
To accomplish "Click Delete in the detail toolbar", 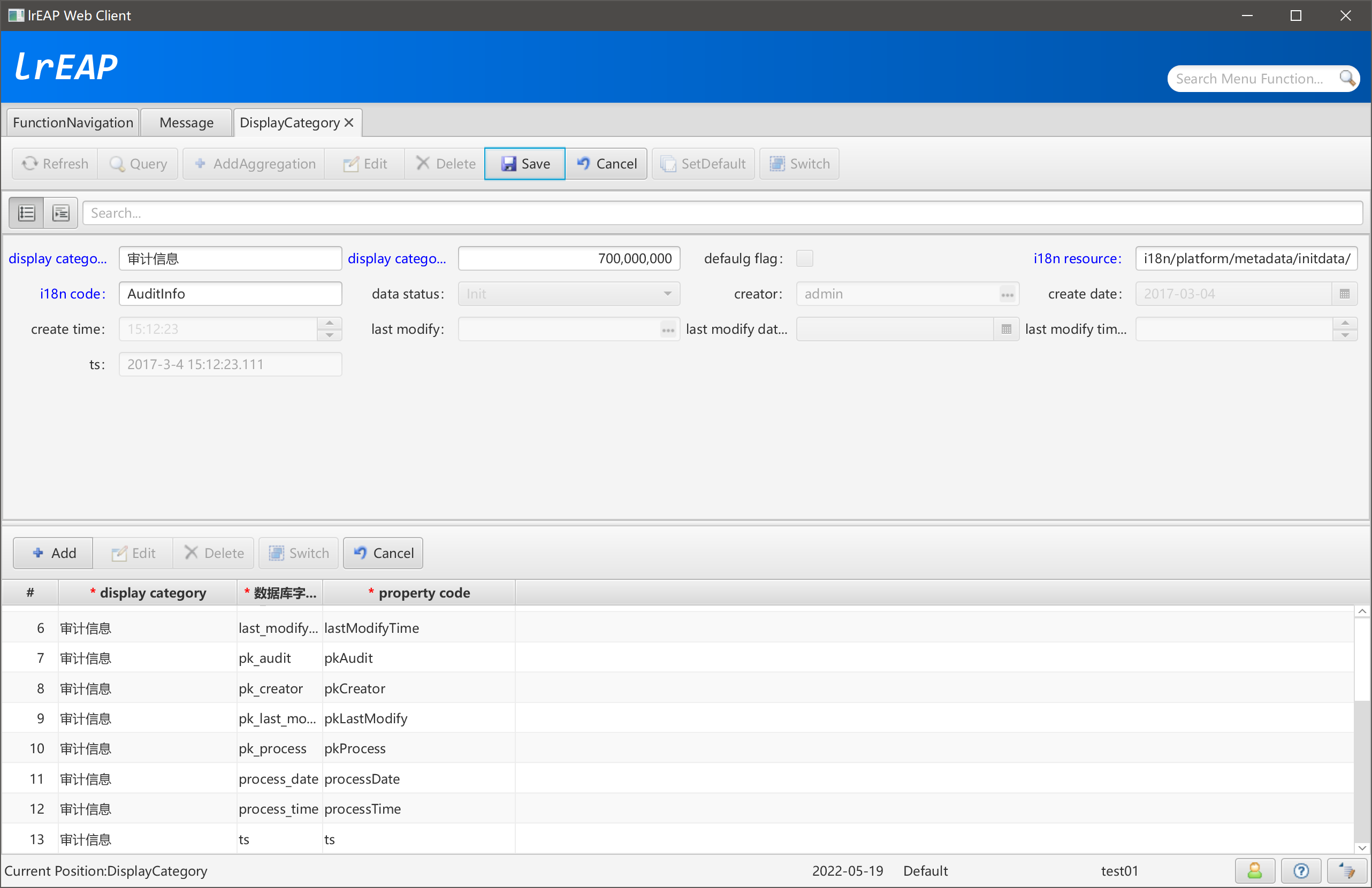I will point(214,553).
